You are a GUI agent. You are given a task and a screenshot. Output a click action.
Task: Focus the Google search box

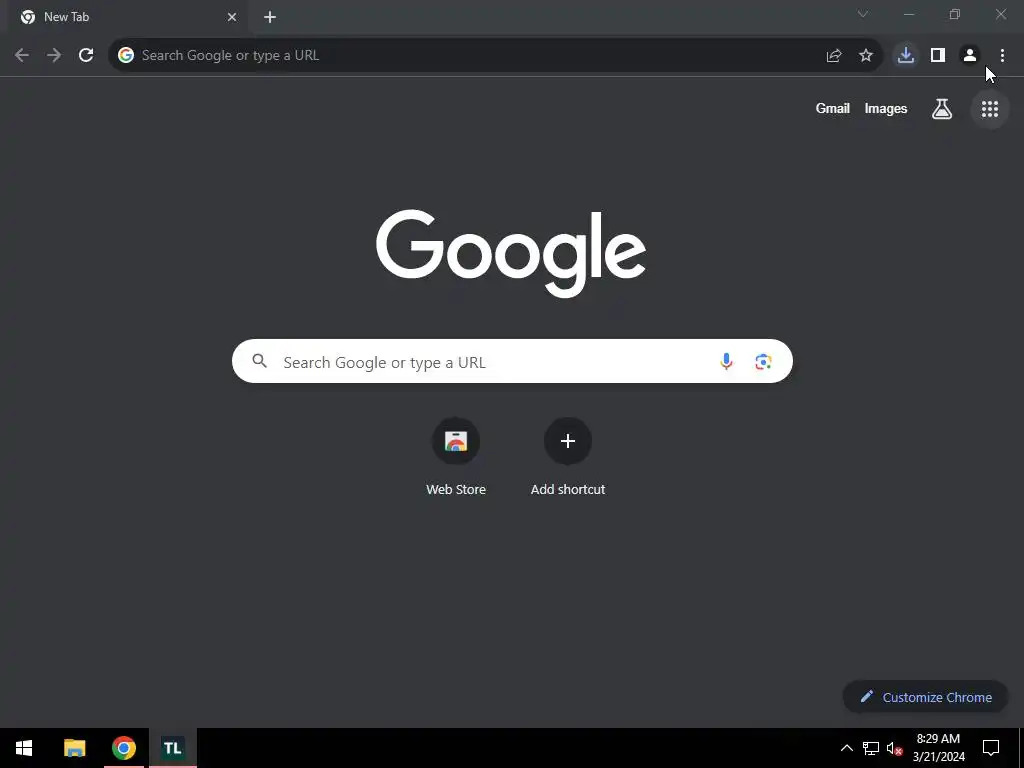click(x=512, y=361)
